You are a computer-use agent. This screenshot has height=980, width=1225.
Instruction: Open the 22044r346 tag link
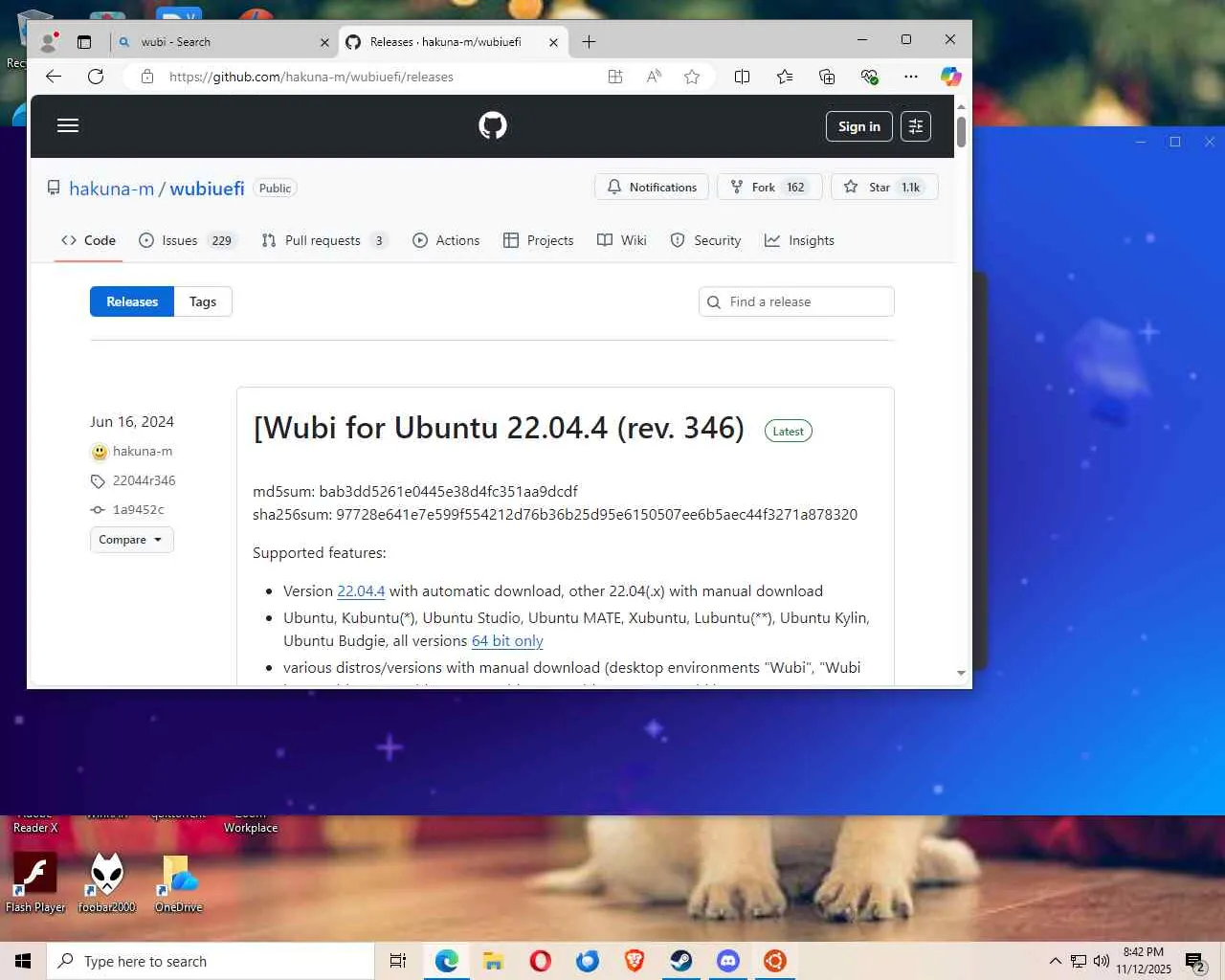pyautogui.click(x=144, y=480)
